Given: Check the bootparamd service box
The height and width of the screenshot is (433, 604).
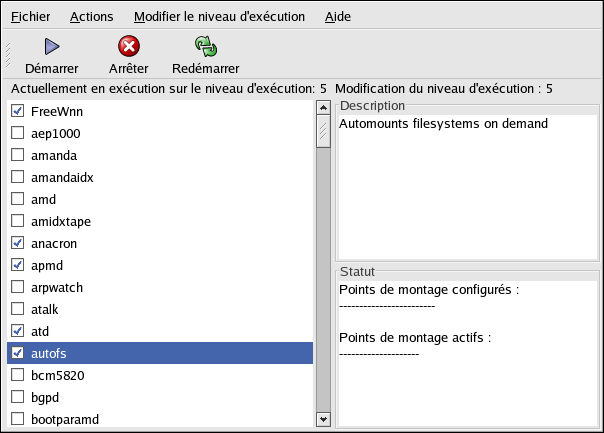Looking at the screenshot, I should (18, 419).
